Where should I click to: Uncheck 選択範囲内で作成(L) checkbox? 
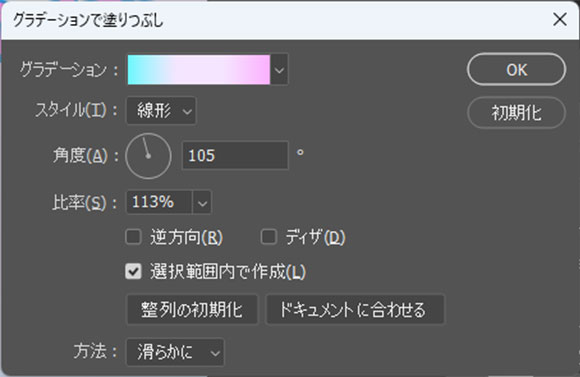coord(133,272)
